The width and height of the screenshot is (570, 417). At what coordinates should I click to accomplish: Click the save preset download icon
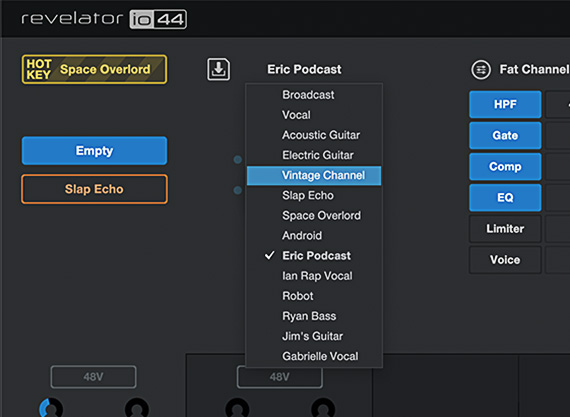(218, 69)
